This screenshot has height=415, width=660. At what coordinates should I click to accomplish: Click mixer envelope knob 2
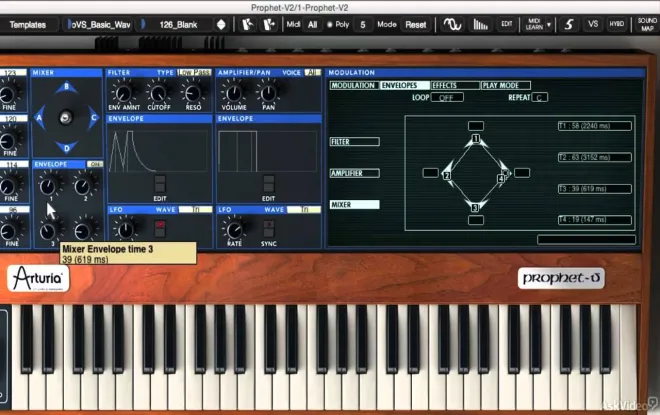tap(83, 186)
